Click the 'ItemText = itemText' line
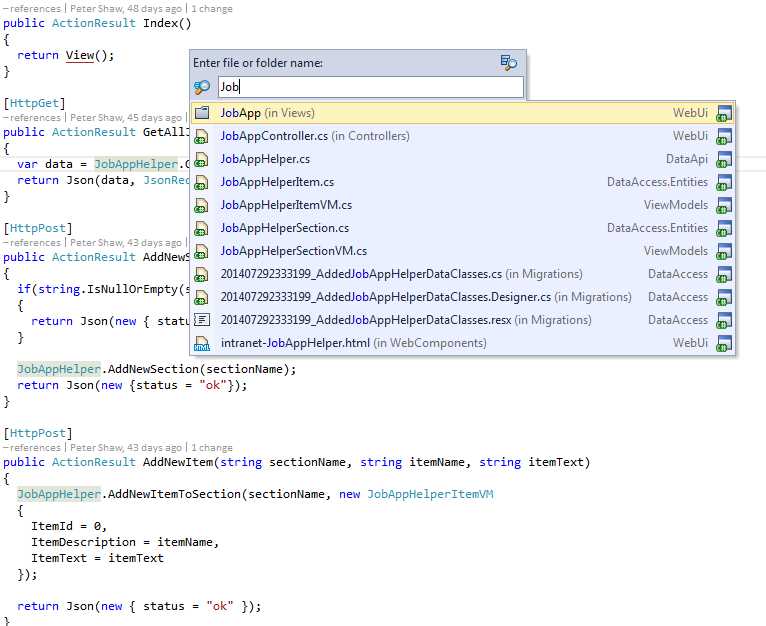The height and width of the screenshot is (626, 766). coord(97,558)
